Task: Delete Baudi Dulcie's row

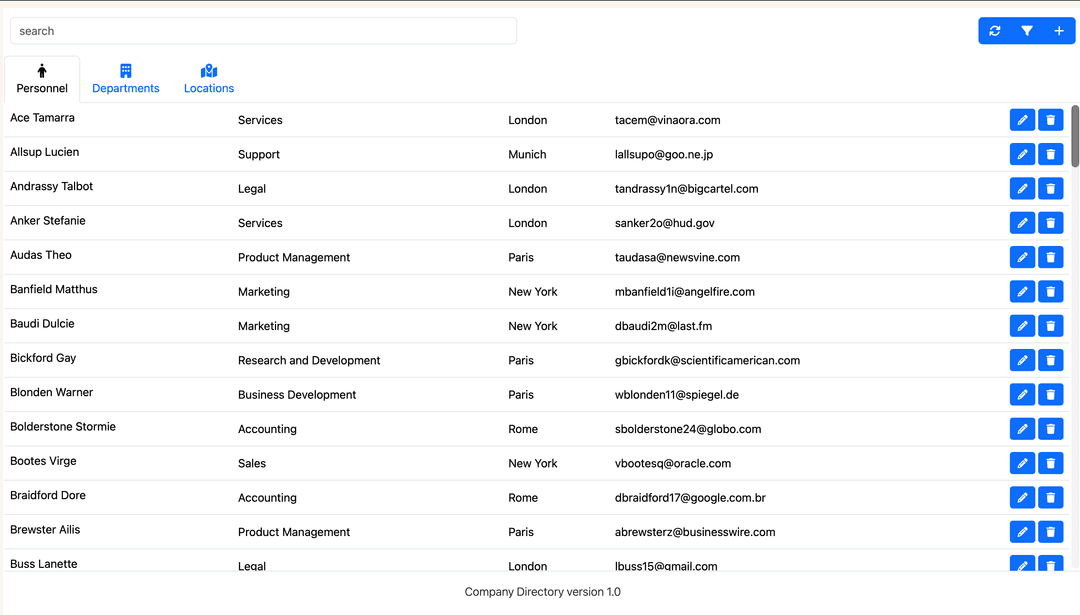Action: click(1050, 326)
